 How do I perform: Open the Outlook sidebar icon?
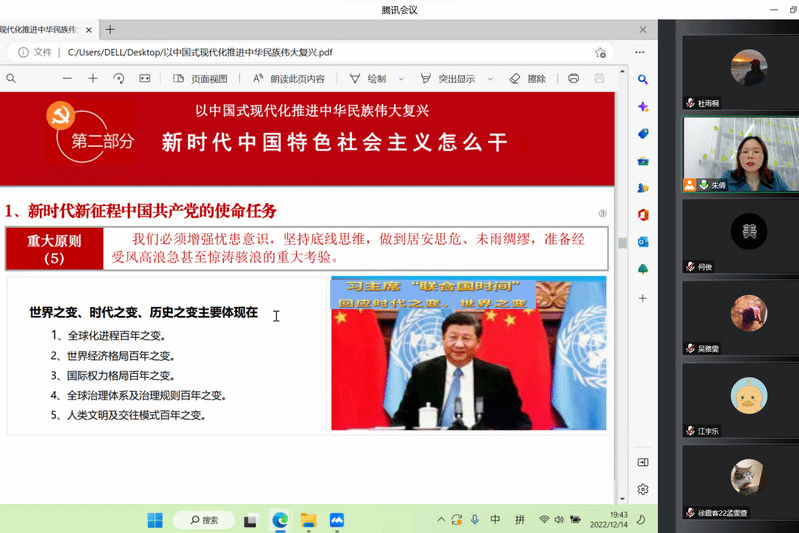pyautogui.click(x=643, y=241)
